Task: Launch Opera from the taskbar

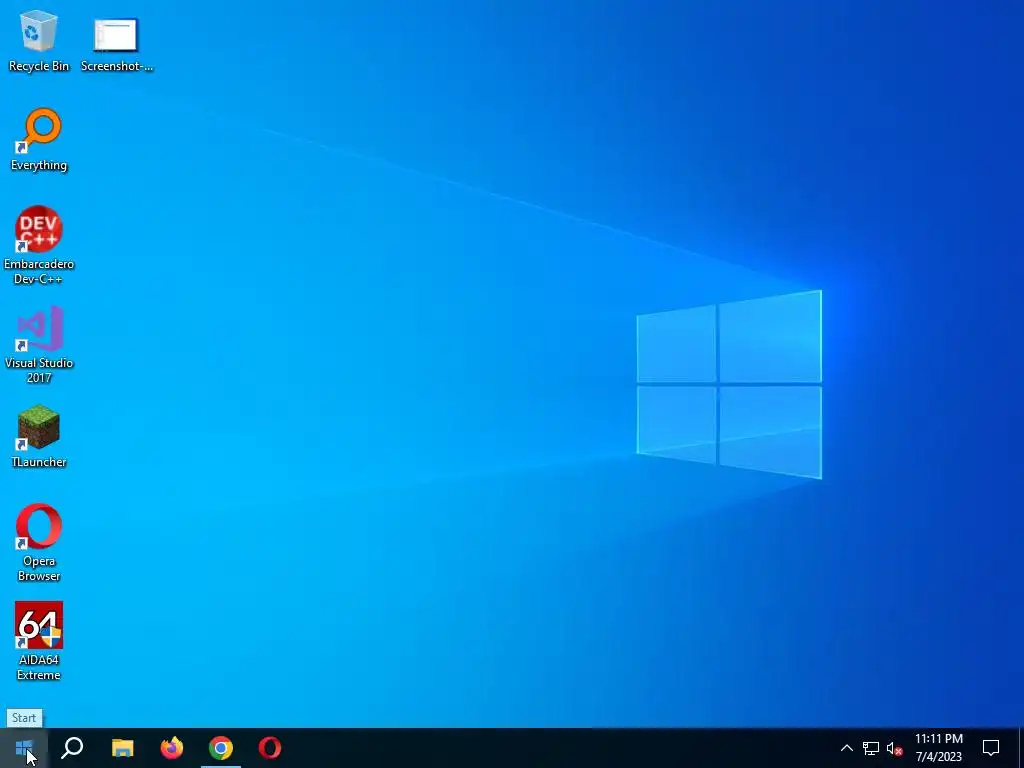Action: (x=270, y=748)
